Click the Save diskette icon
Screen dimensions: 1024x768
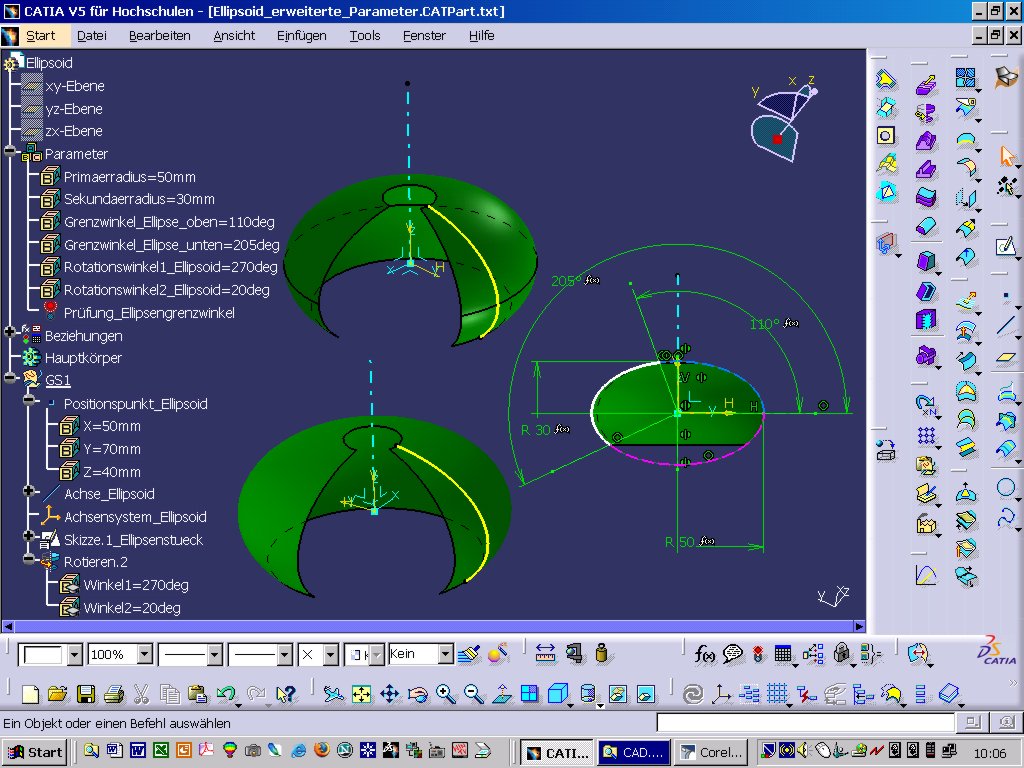coord(86,694)
